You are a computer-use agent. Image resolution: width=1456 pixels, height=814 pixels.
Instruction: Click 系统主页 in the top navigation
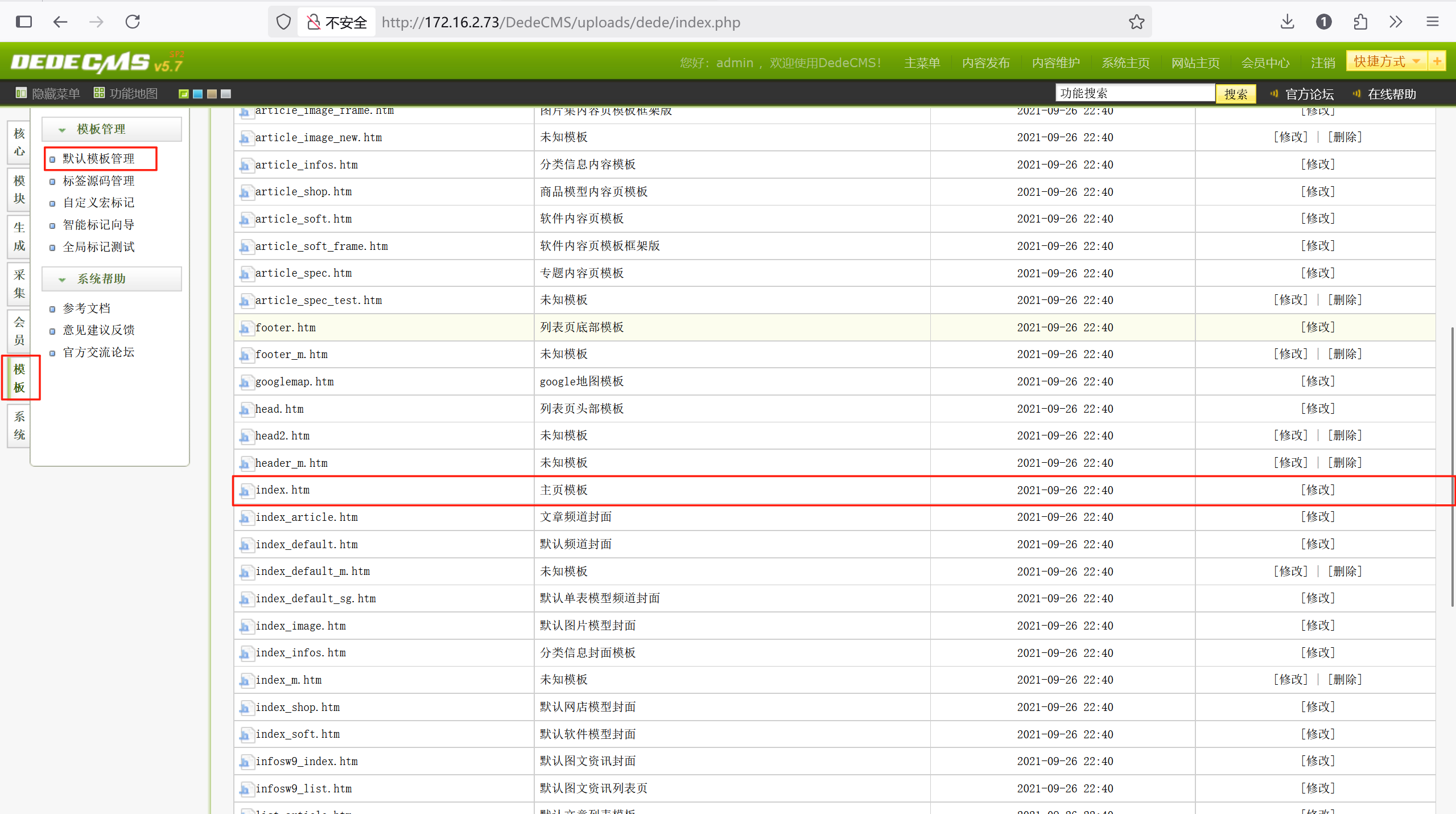point(1125,63)
